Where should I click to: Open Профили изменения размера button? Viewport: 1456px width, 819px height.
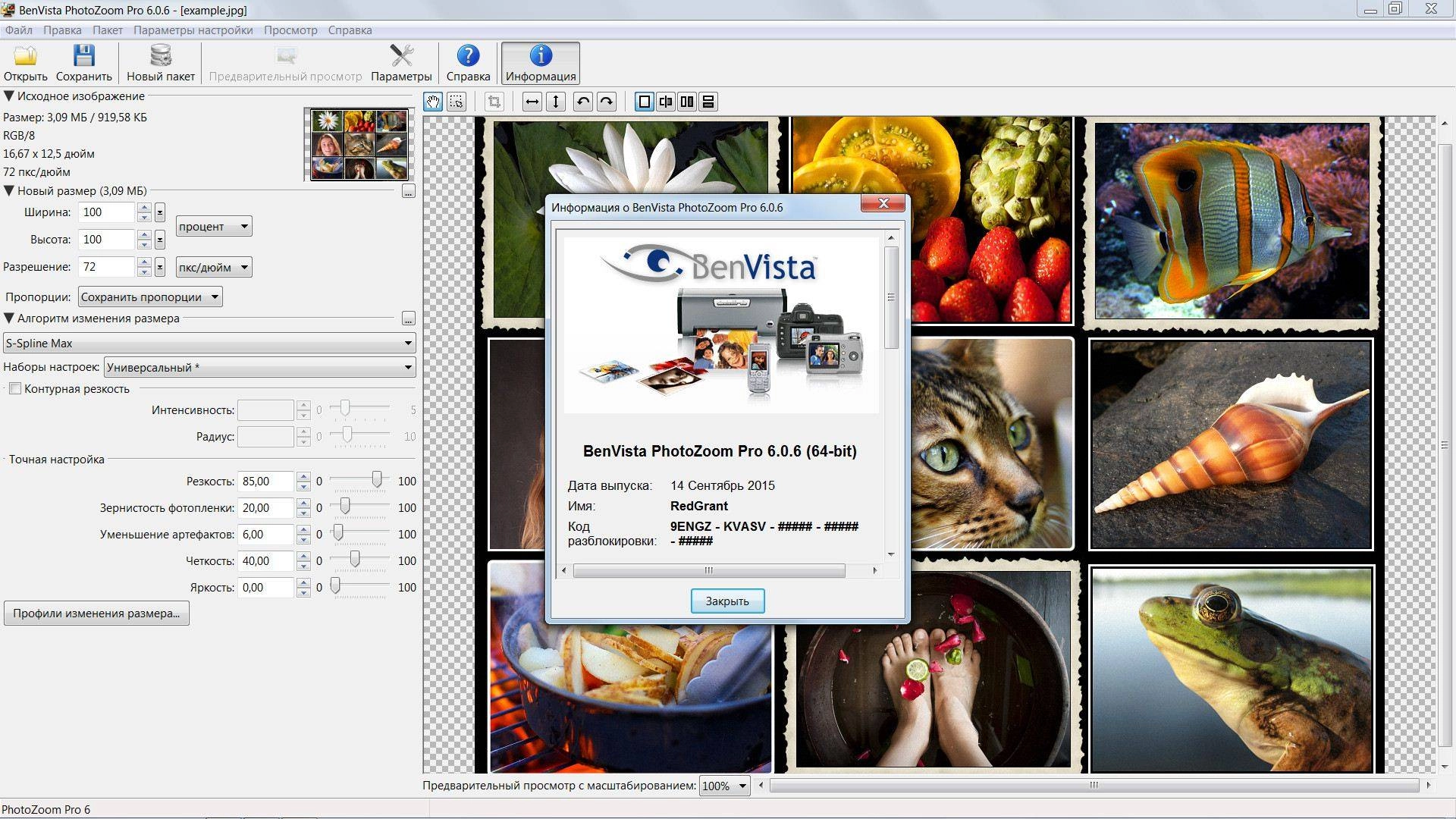tap(96, 613)
